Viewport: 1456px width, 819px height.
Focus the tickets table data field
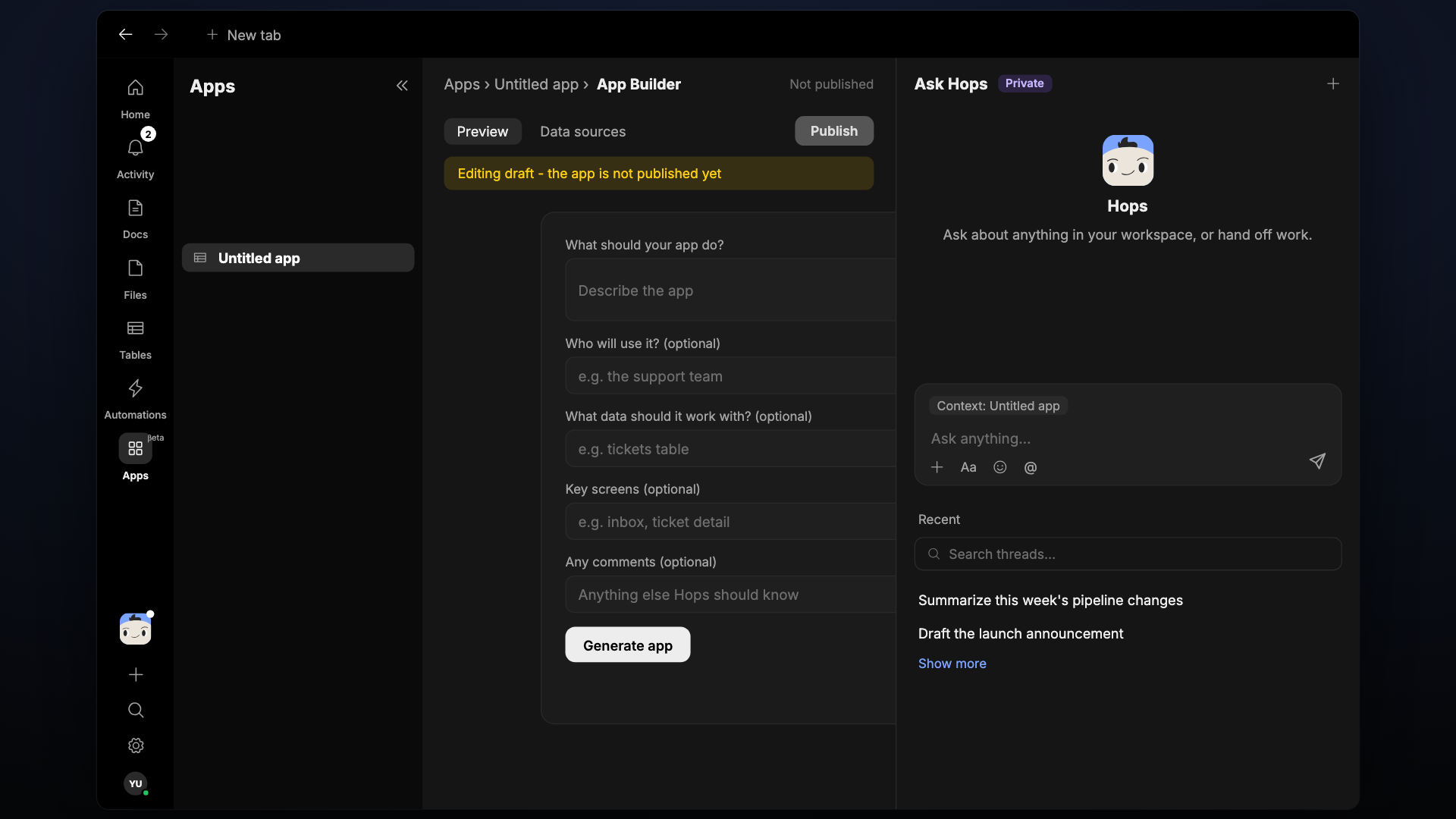(730, 449)
